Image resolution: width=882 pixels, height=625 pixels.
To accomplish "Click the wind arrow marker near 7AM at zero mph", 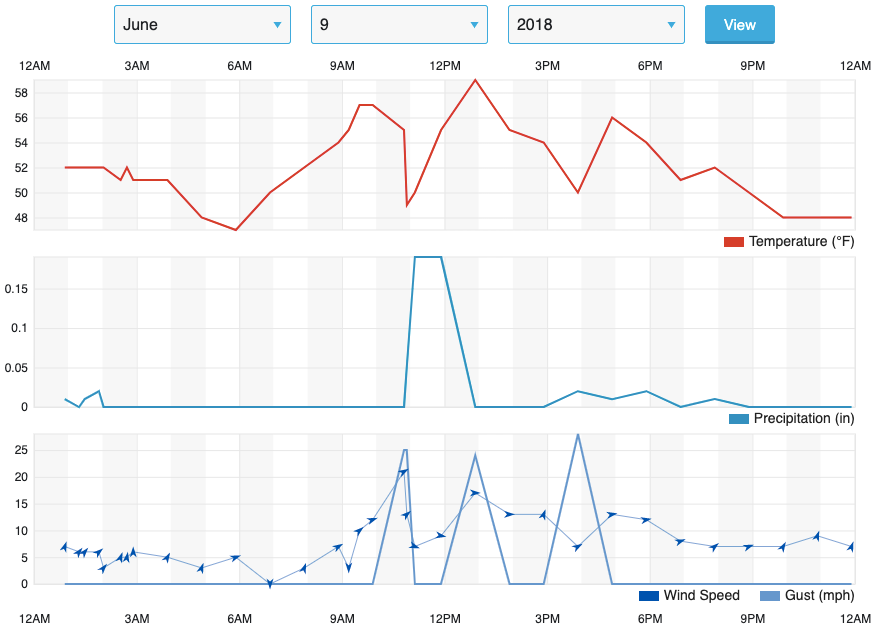I will coord(270,583).
